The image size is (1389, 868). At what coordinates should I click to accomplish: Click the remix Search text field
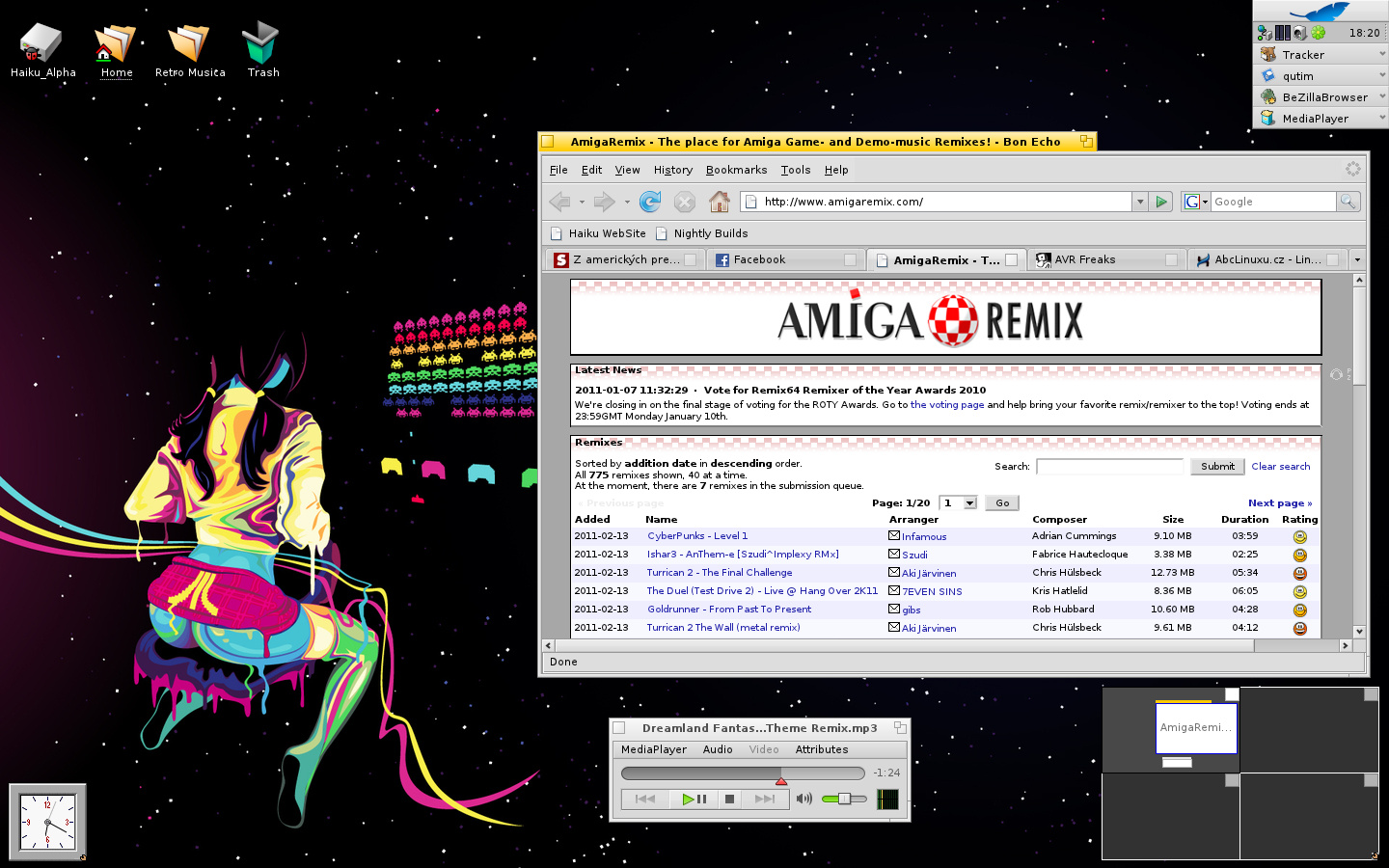coord(1110,467)
